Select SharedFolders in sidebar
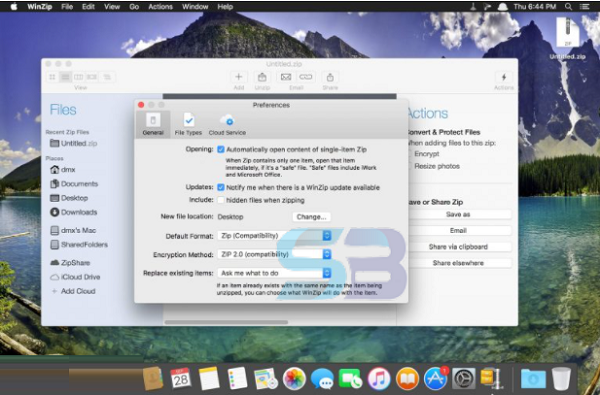The height and width of the screenshot is (395, 600). [x=79, y=245]
